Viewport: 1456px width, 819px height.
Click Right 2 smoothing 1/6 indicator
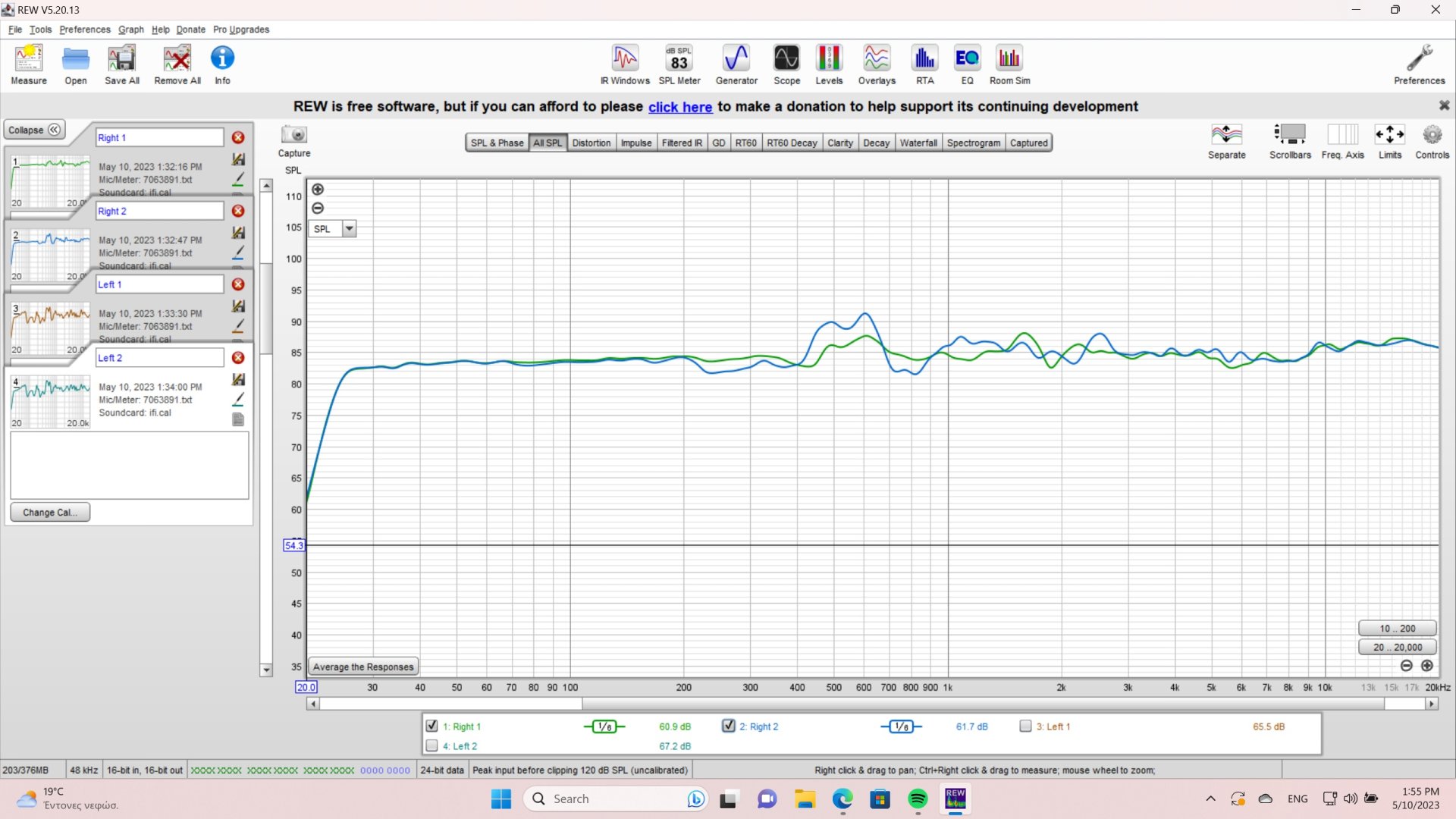click(902, 726)
